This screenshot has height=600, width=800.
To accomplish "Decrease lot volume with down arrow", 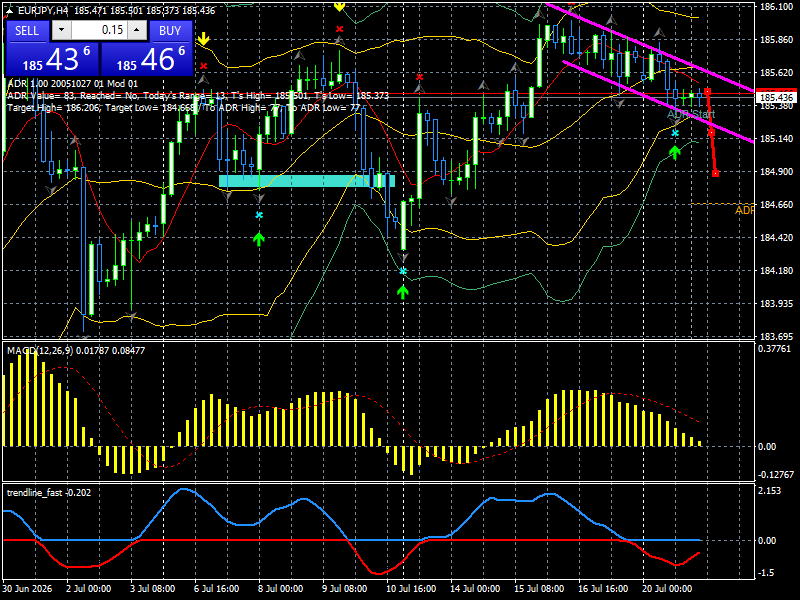I will coord(62,30).
